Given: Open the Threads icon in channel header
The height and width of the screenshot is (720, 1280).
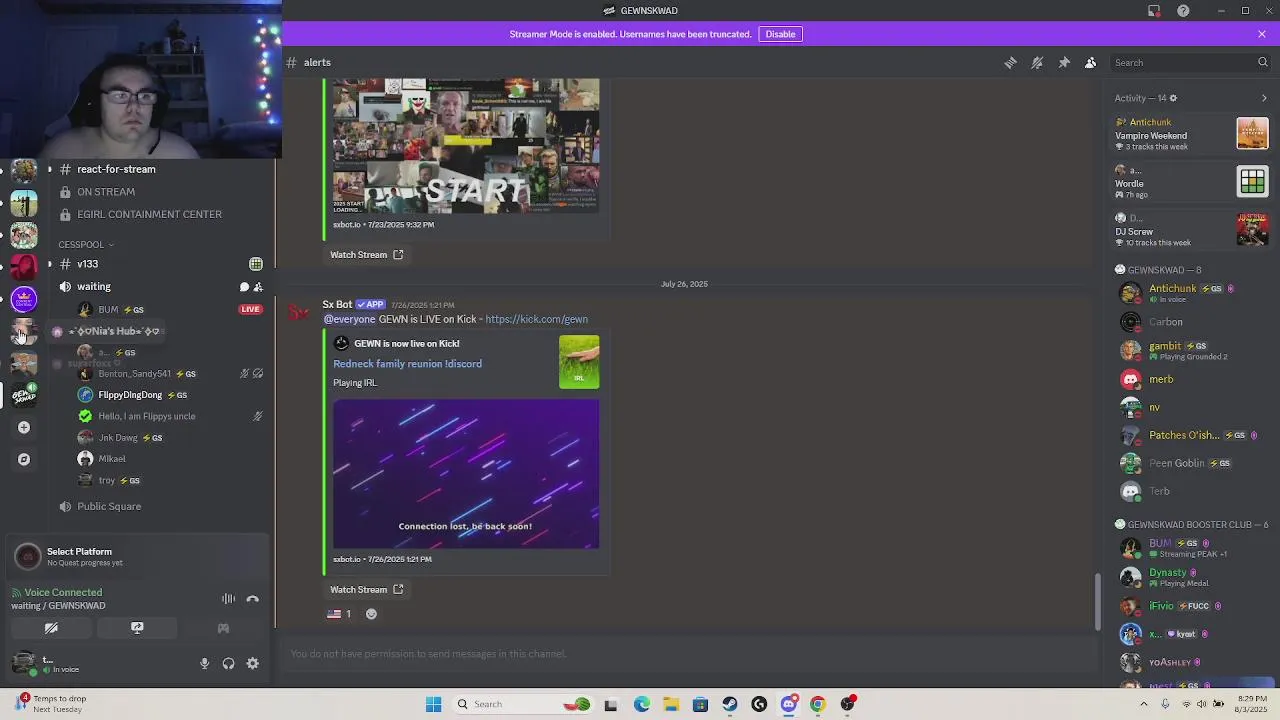Looking at the screenshot, I should point(1010,62).
